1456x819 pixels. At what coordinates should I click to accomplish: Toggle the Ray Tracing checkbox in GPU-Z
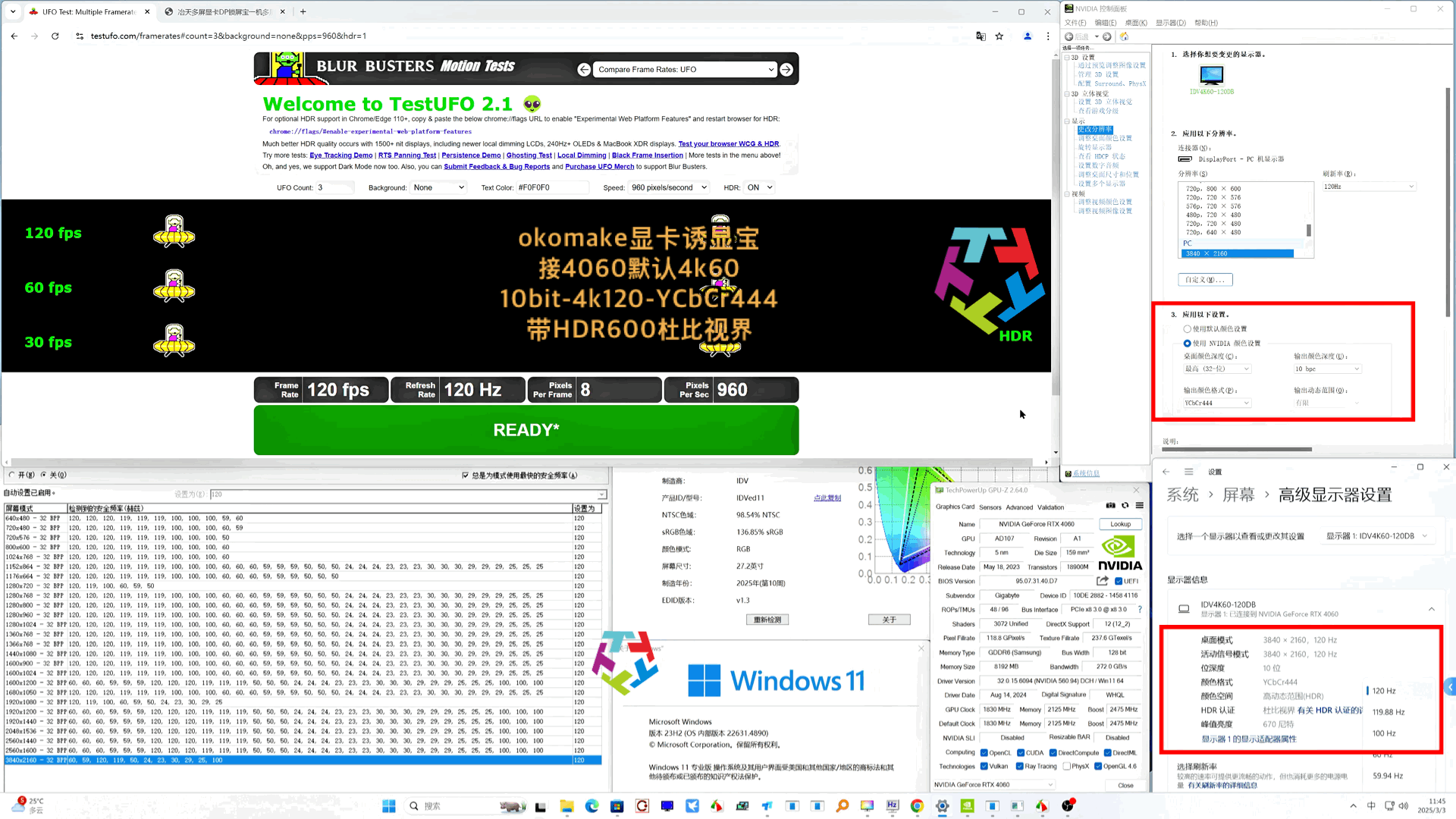point(1020,766)
